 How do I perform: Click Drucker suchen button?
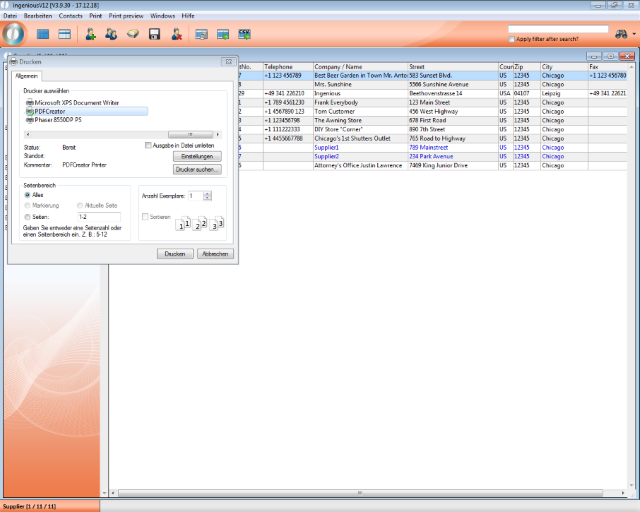(x=197, y=169)
